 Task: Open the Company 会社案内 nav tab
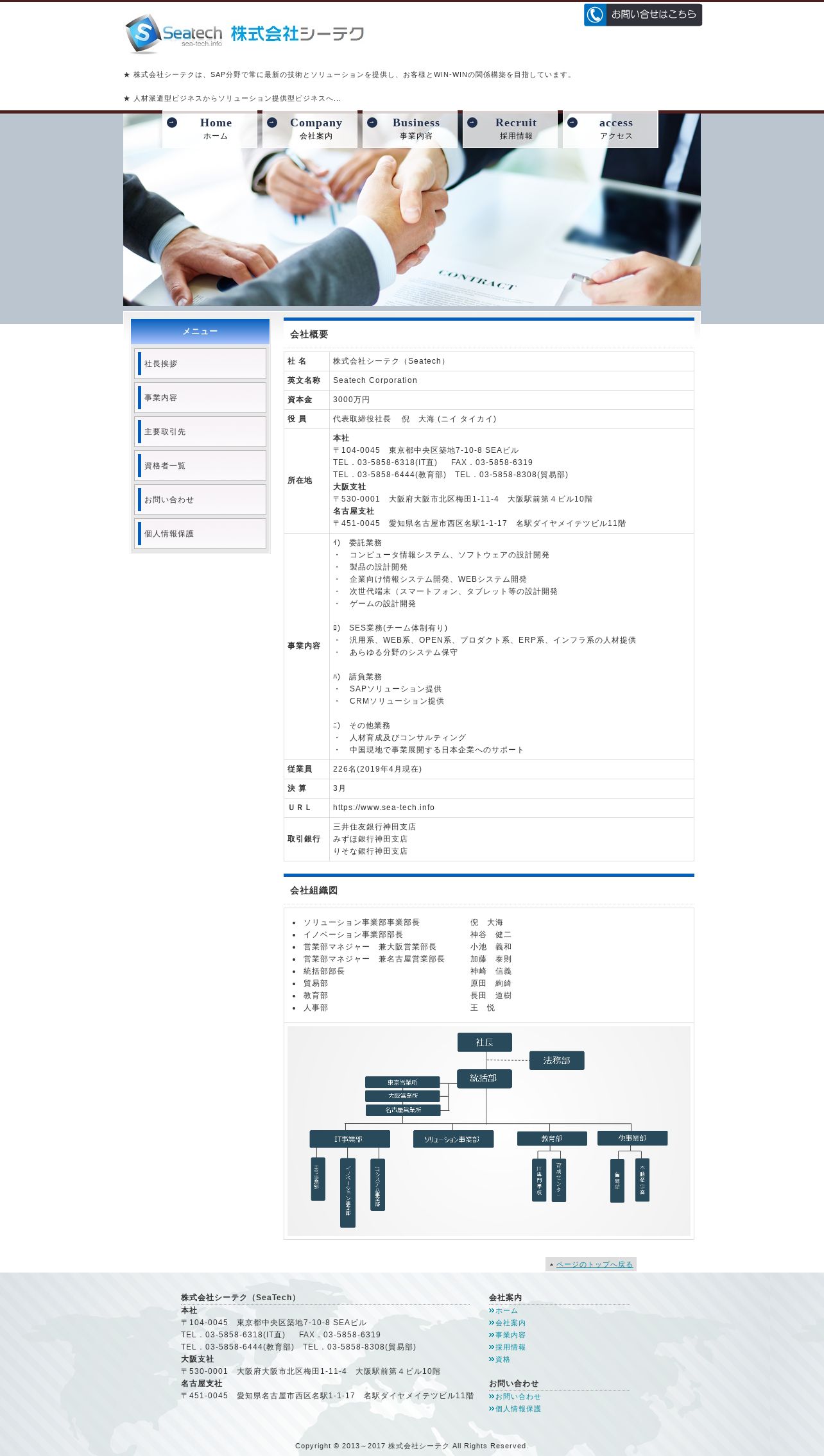310,129
